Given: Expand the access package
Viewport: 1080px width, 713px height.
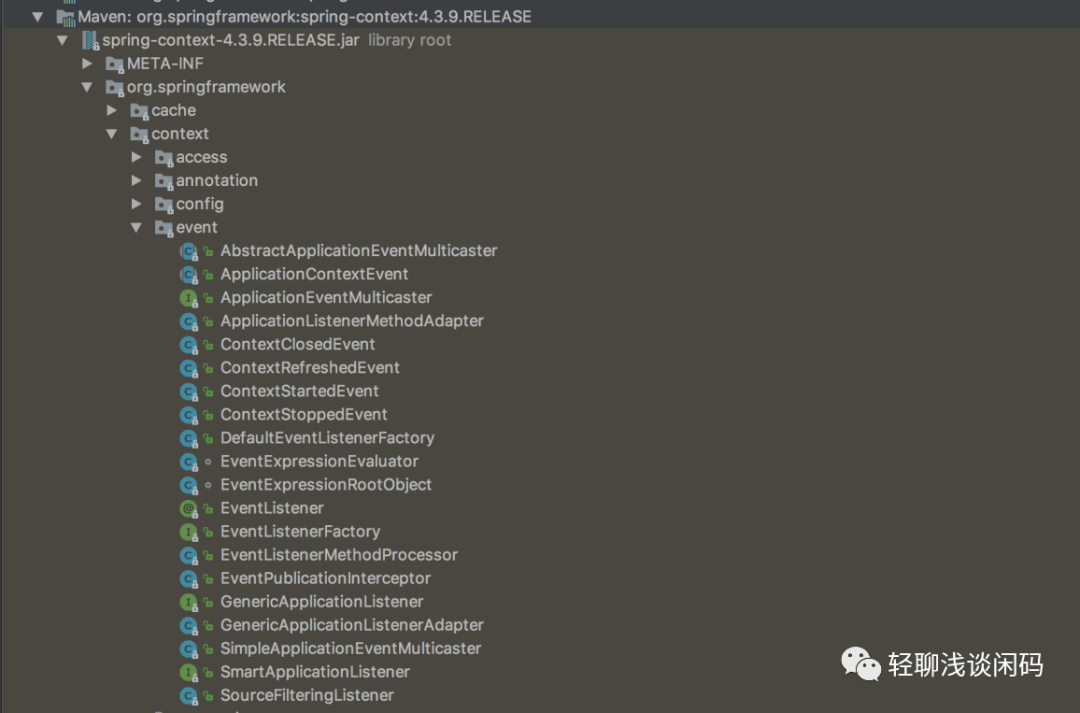Looking at the screenshot, I should tap(137, 157).
